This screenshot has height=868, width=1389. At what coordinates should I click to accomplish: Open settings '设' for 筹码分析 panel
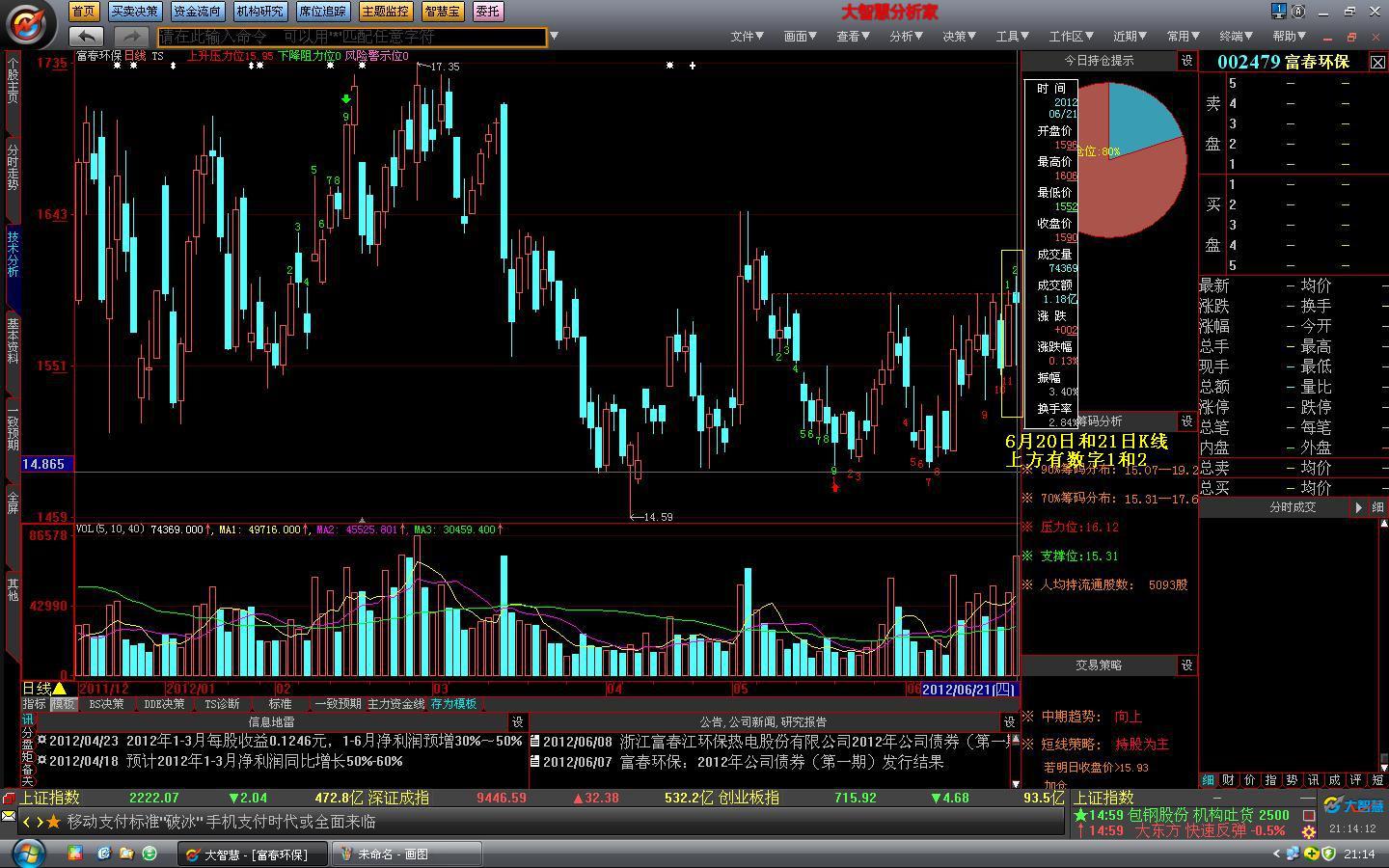coord(1187,421)
